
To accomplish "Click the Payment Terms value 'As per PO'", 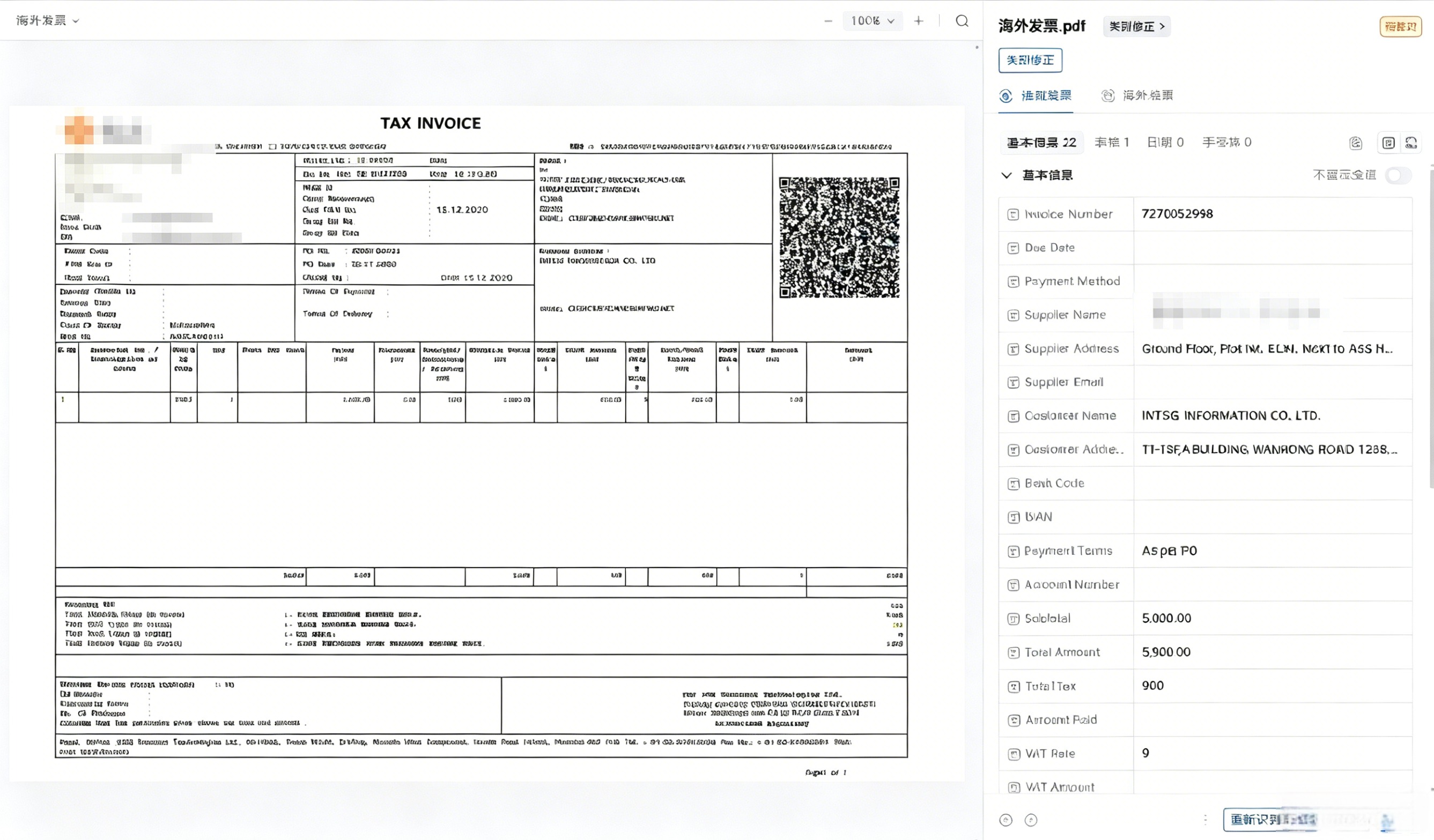I will point(1169,551).
